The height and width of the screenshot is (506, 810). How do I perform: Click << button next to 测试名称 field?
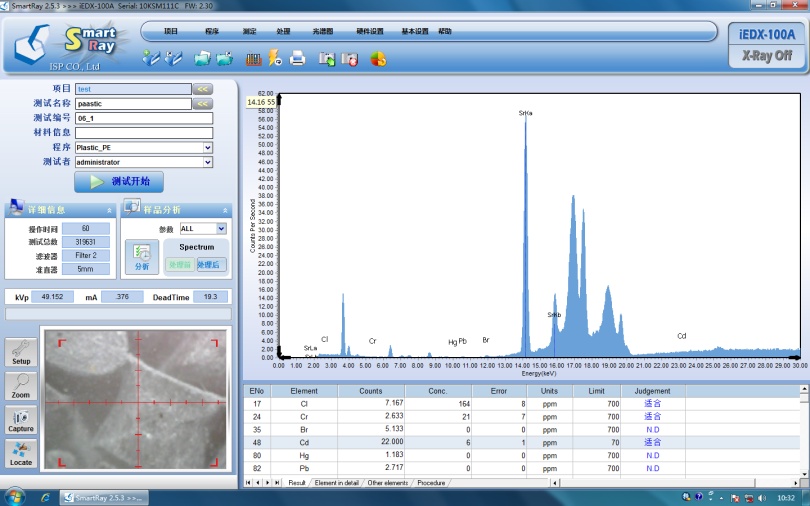point(202,104)
